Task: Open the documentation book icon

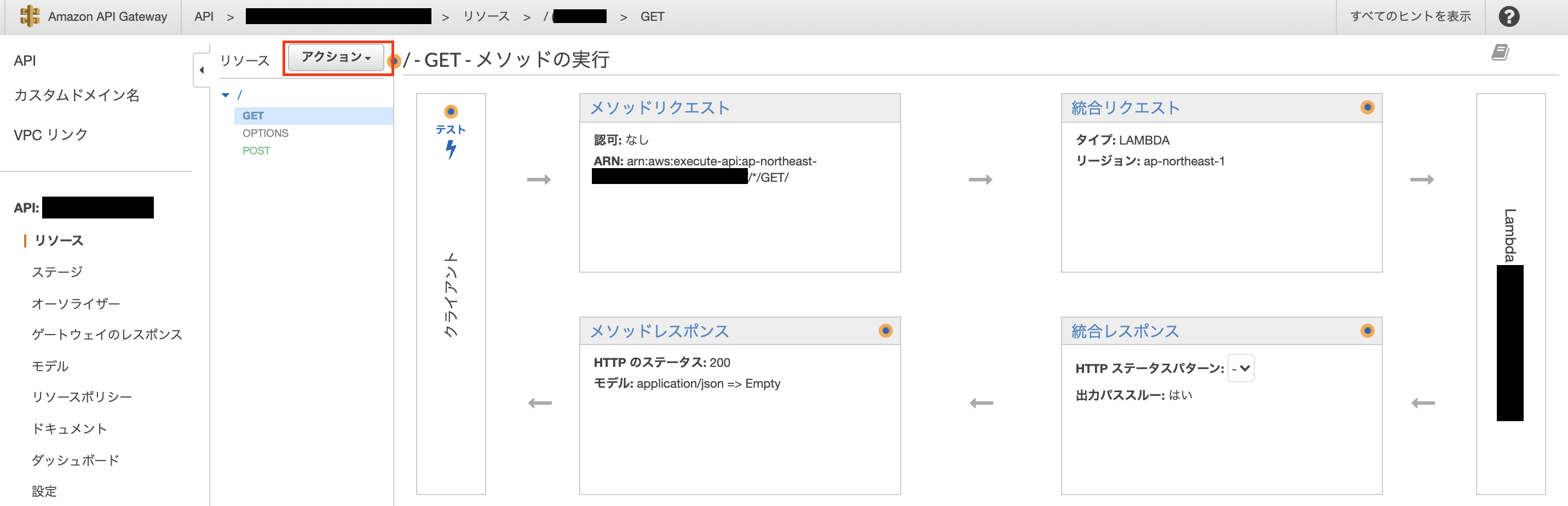Action: 1500,53
